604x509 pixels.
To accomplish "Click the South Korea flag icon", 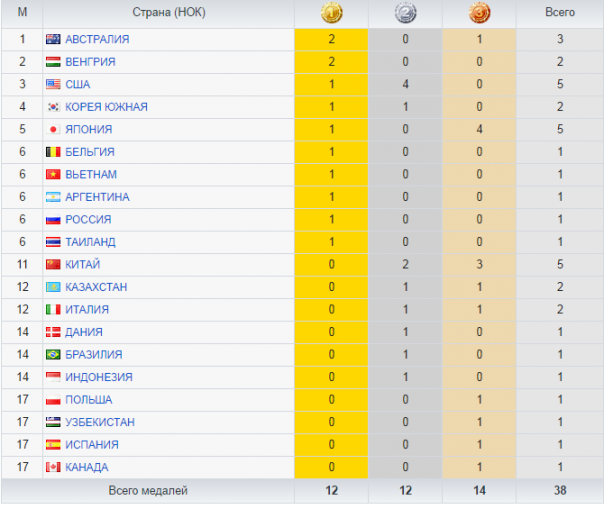I will pyautogui.click(x=54, y=107).
